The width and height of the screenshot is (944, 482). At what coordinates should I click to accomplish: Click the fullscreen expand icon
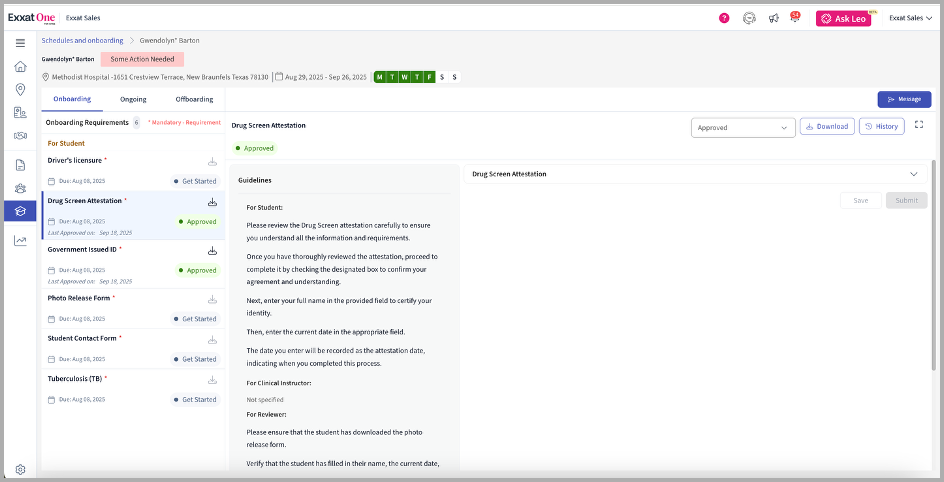[919, 125]
